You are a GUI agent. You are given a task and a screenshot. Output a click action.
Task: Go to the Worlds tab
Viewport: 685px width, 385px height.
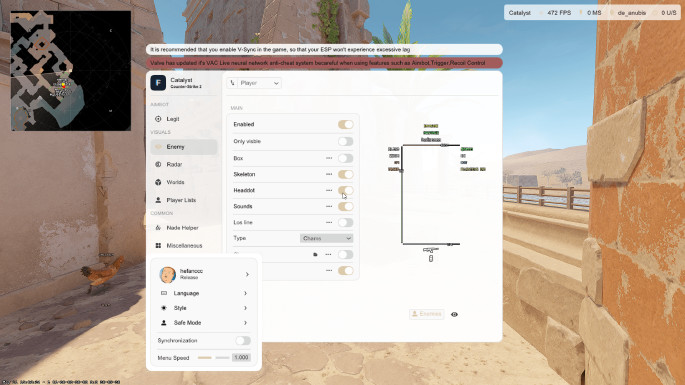click(183, 182)
